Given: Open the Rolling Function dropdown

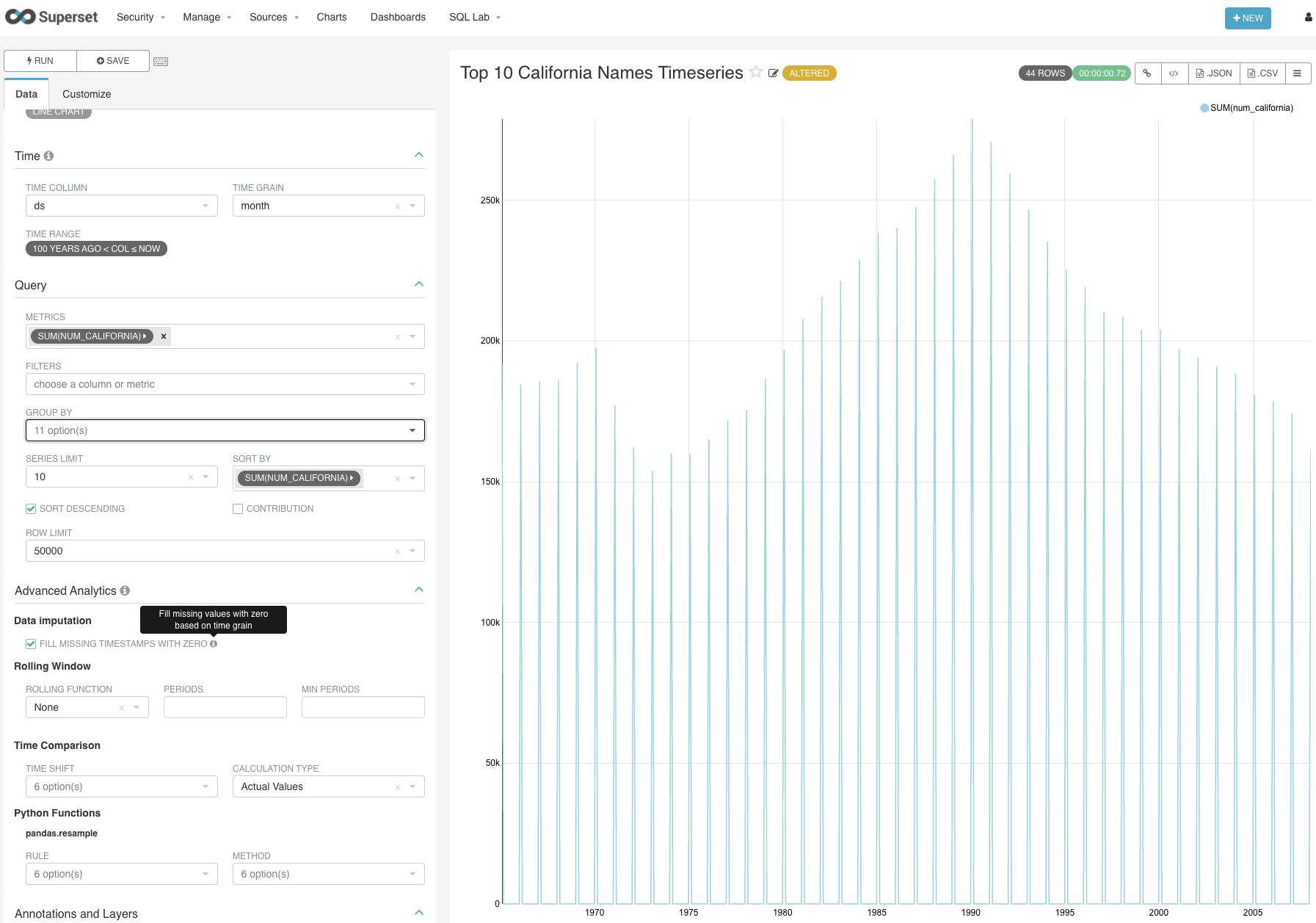Looking at the screenshot, I should pos(87,707).
